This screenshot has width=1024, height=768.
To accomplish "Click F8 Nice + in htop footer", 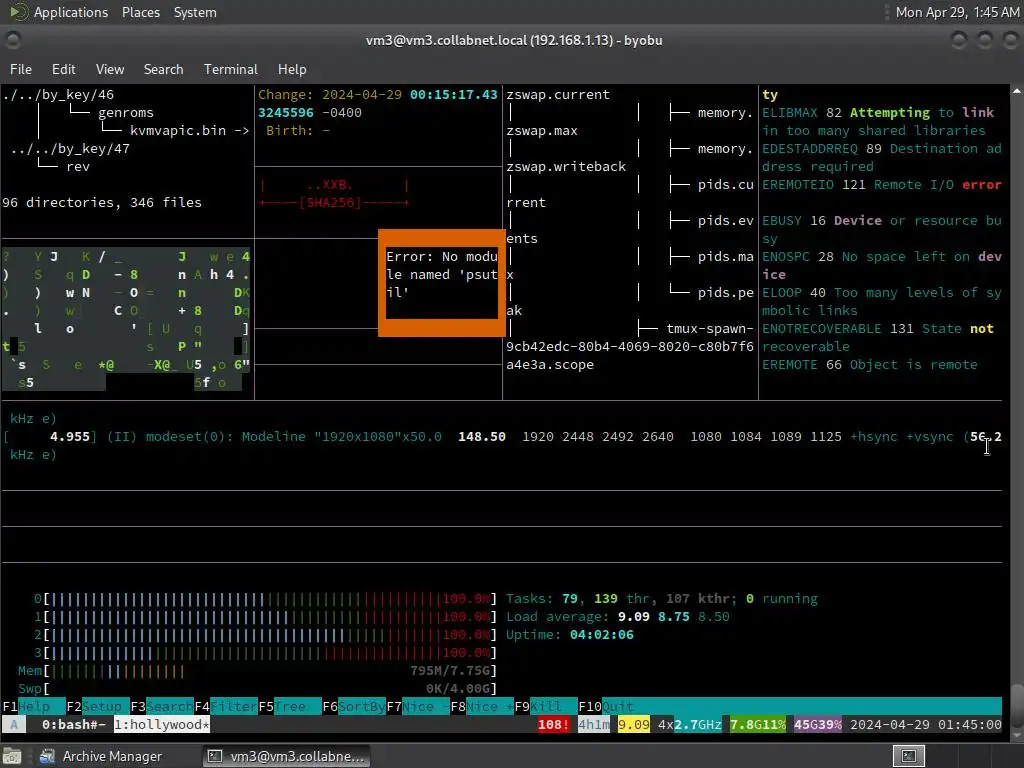I will [x=481, y=707].
